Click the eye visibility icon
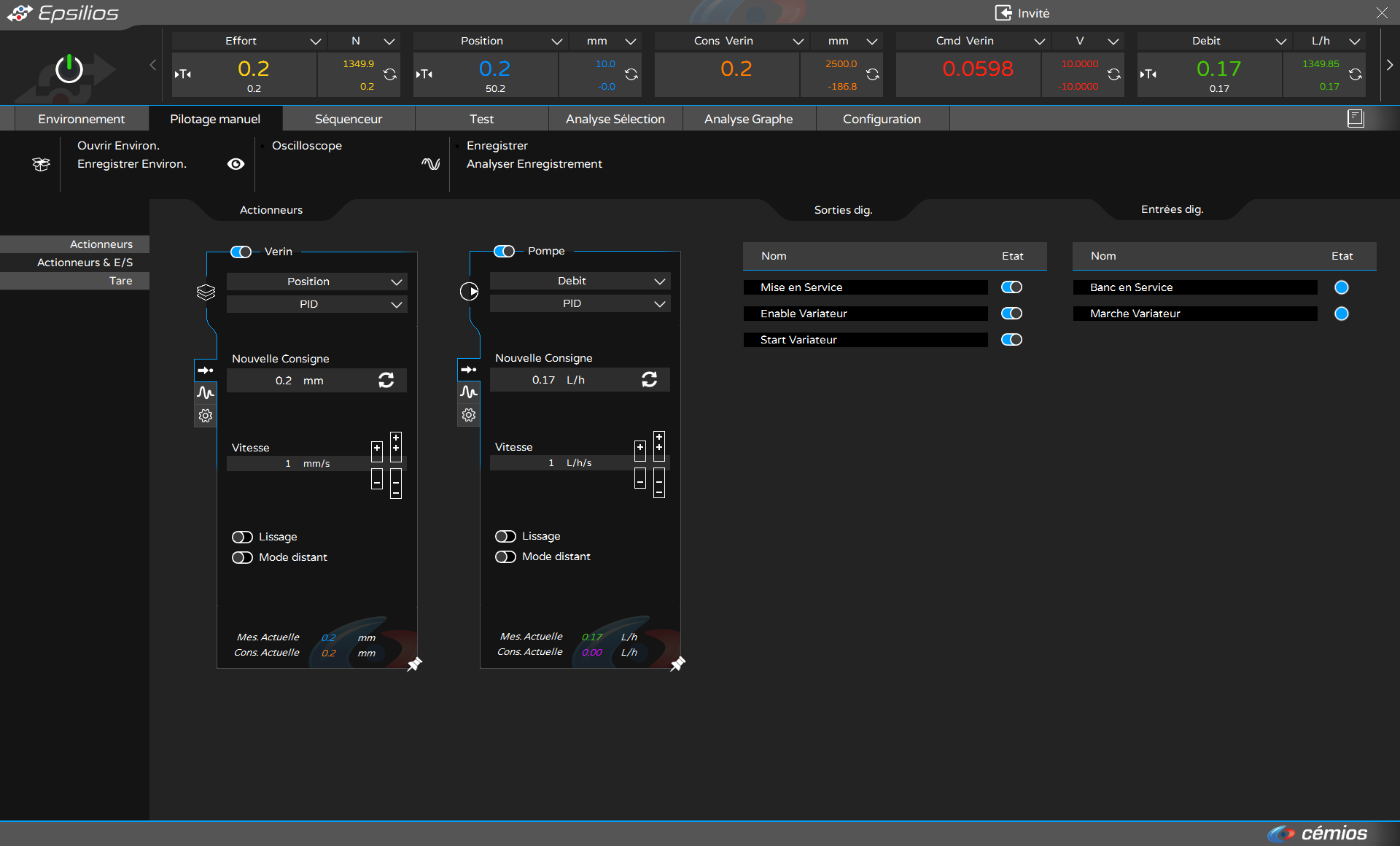 click(x=236, y=164)
